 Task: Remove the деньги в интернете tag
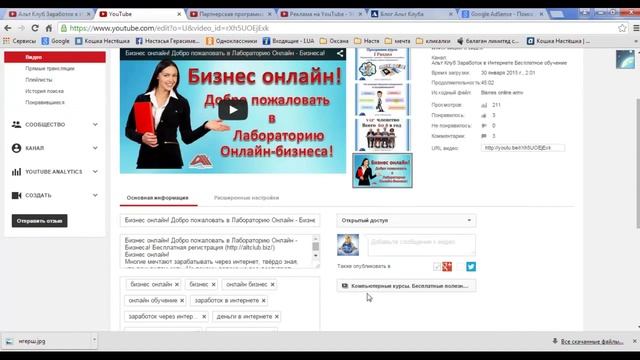(277, 317)
